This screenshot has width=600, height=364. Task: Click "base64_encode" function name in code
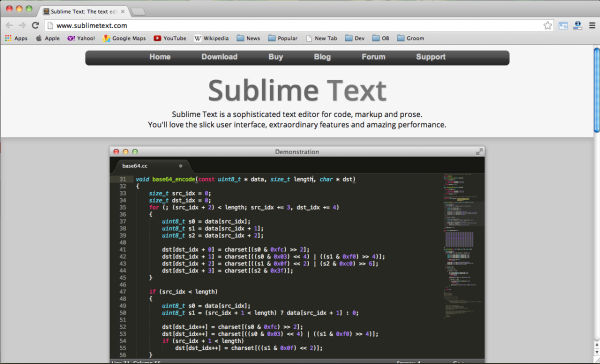coord(174,179)
